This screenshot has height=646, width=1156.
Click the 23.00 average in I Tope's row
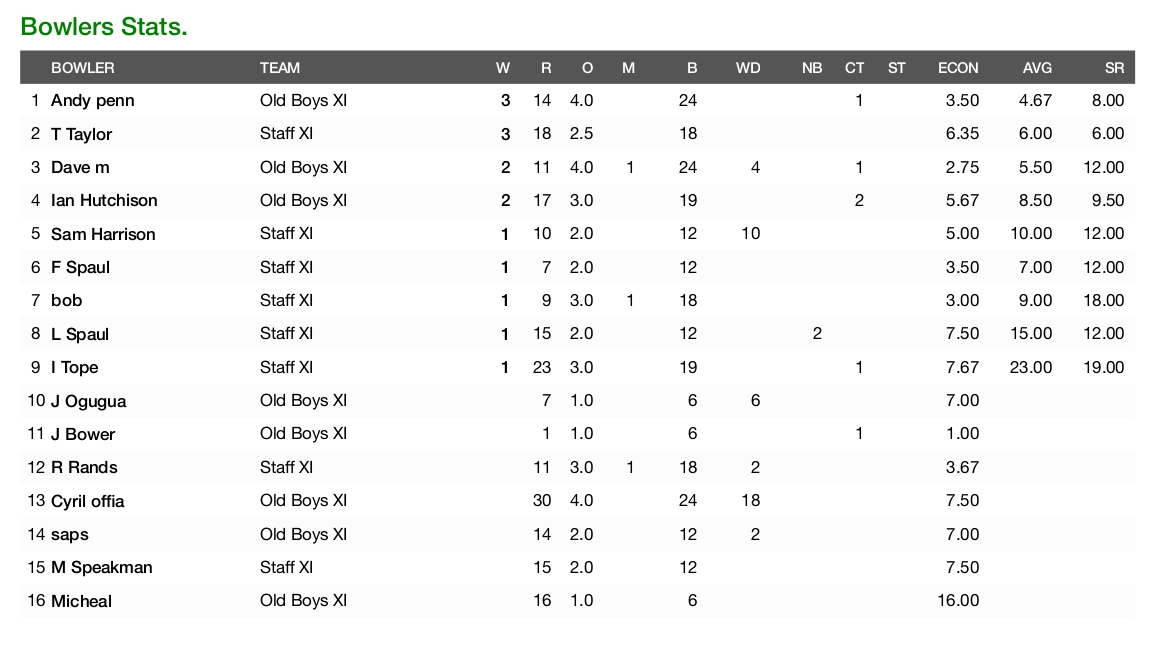[1031, 367]
